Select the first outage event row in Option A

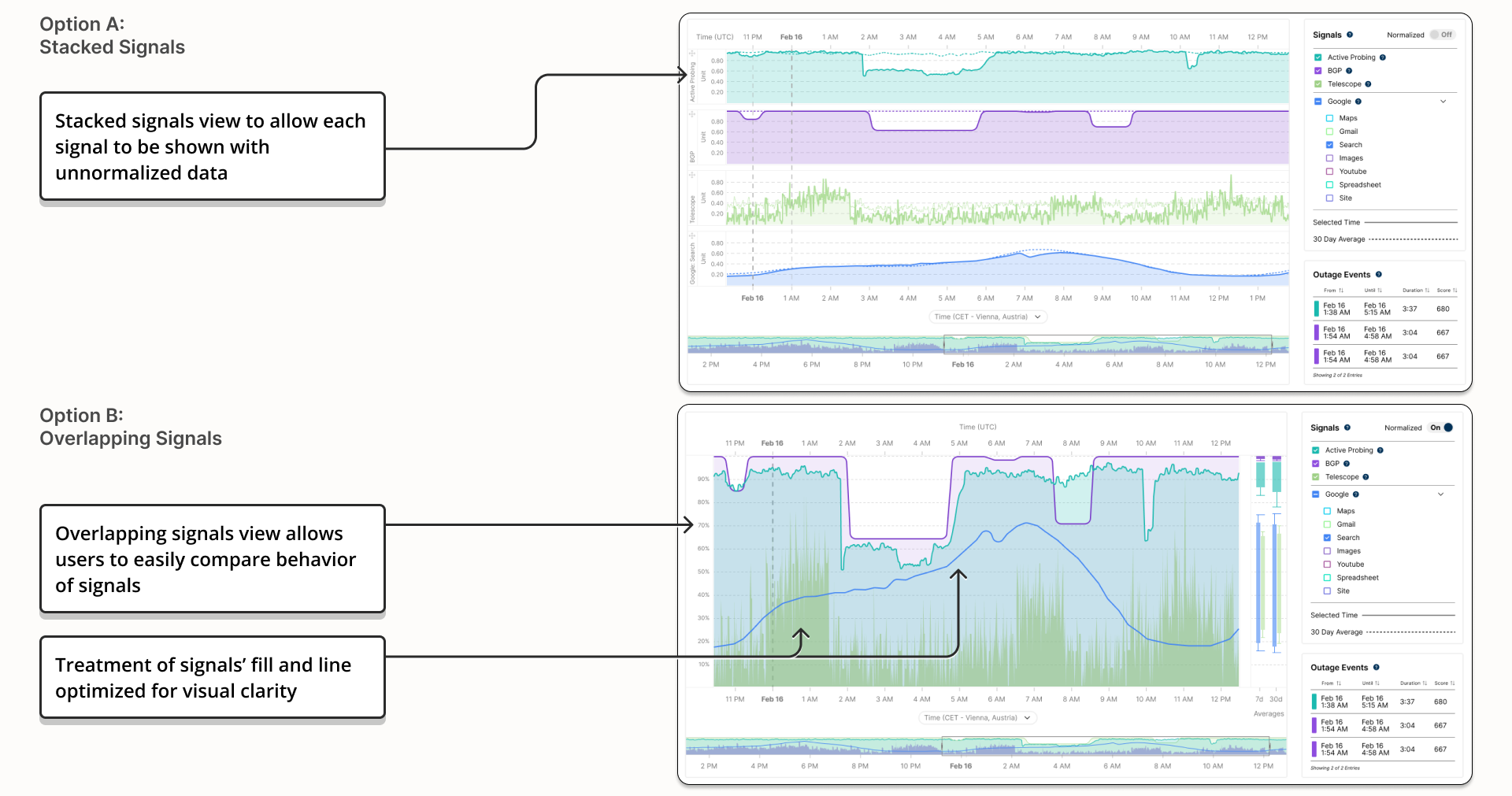pos(1384,309)
